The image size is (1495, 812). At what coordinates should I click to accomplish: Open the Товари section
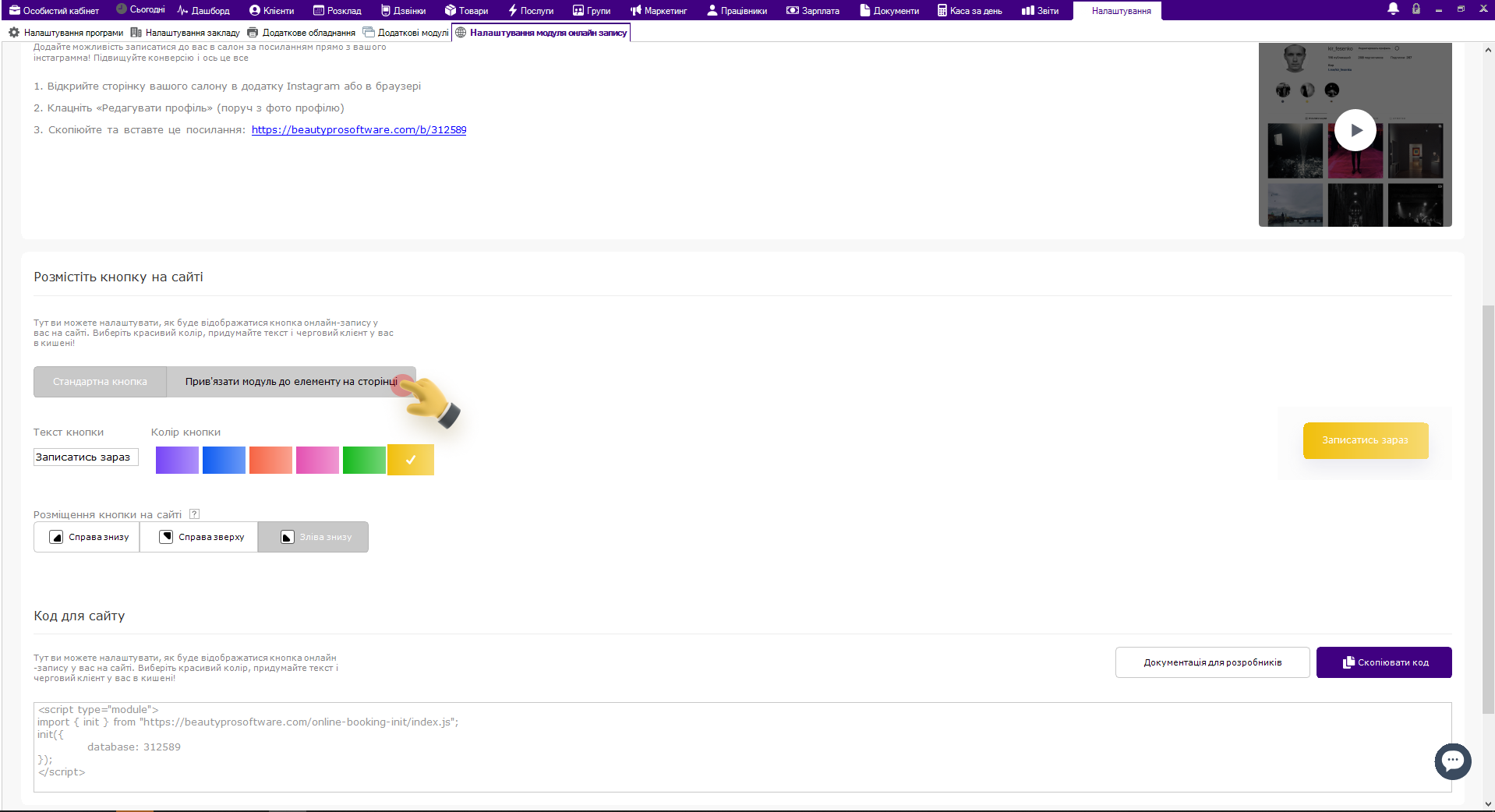pyautogui.click(x=466, y=10)
